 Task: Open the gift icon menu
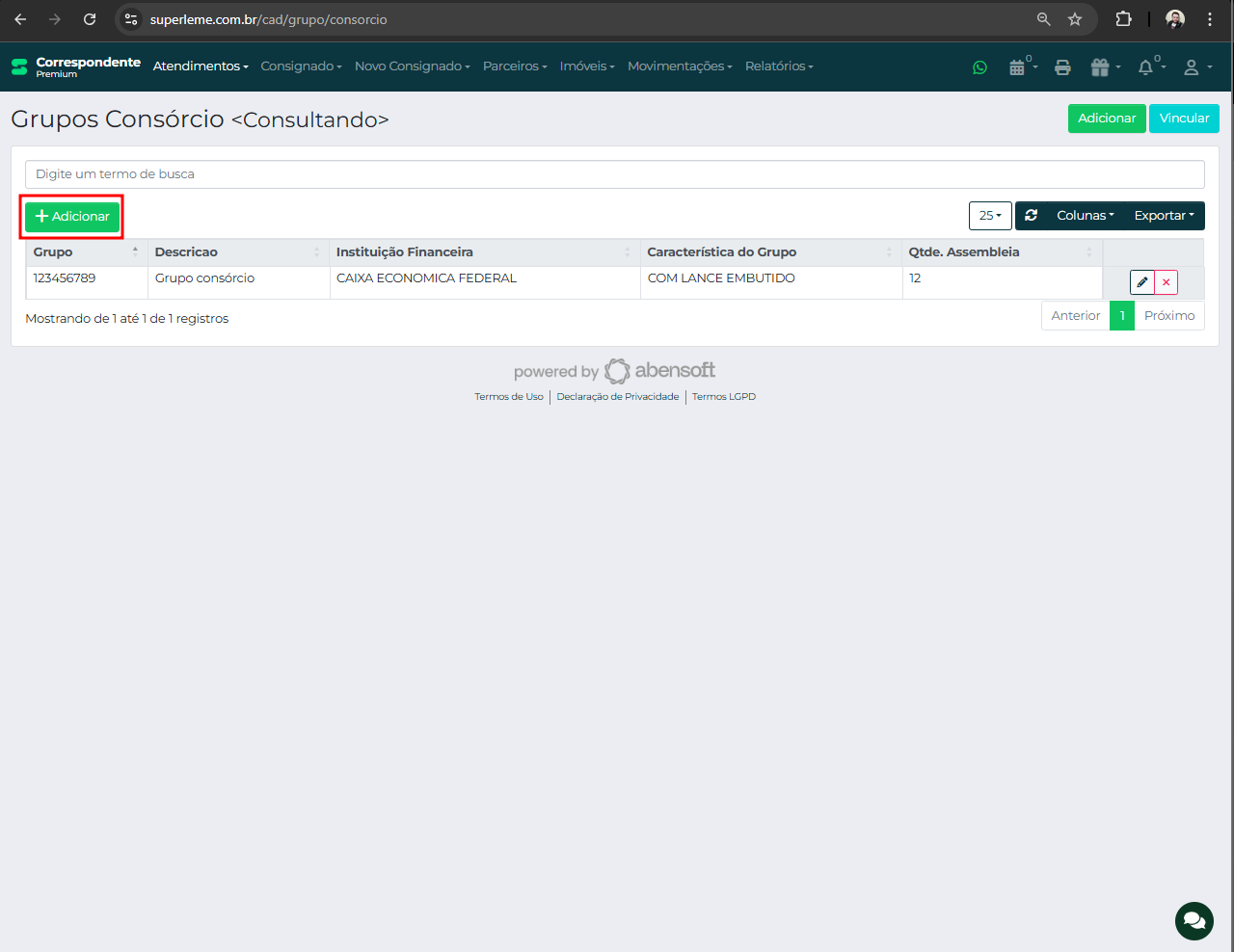point(1101,67)
